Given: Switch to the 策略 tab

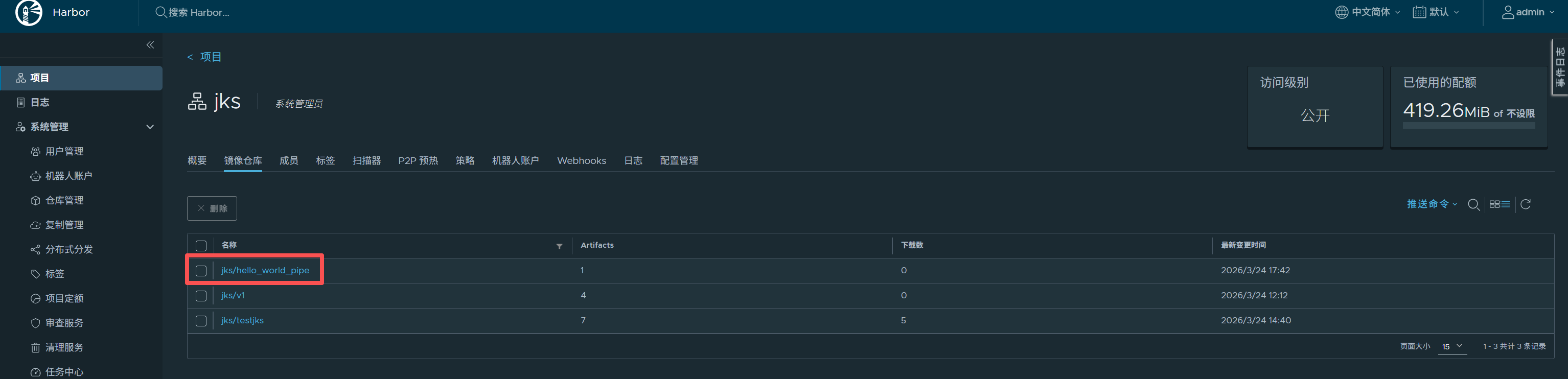Looking at the screenshot, I should coord(465,160).
